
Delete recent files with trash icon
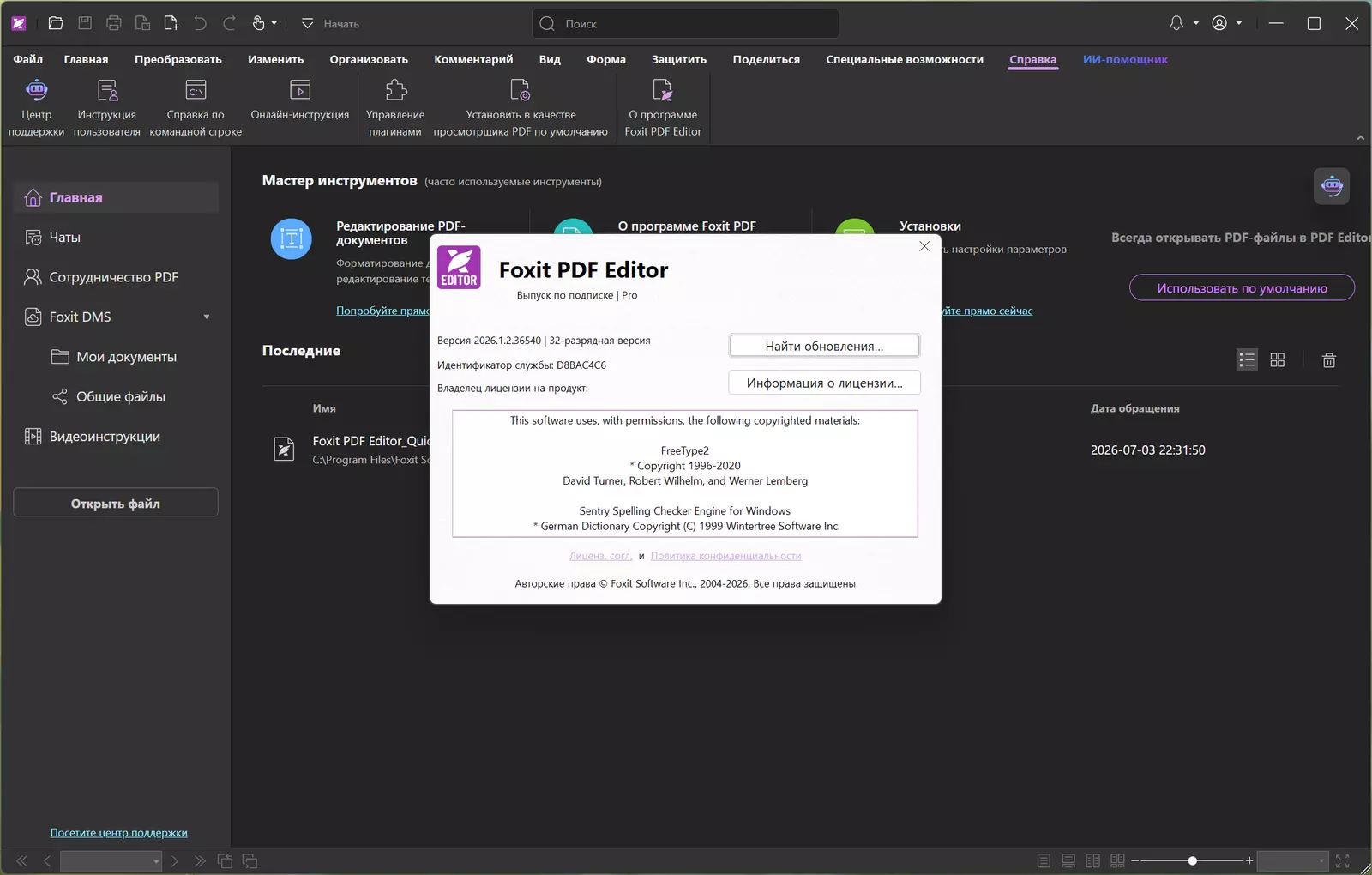pos(1328,360)
